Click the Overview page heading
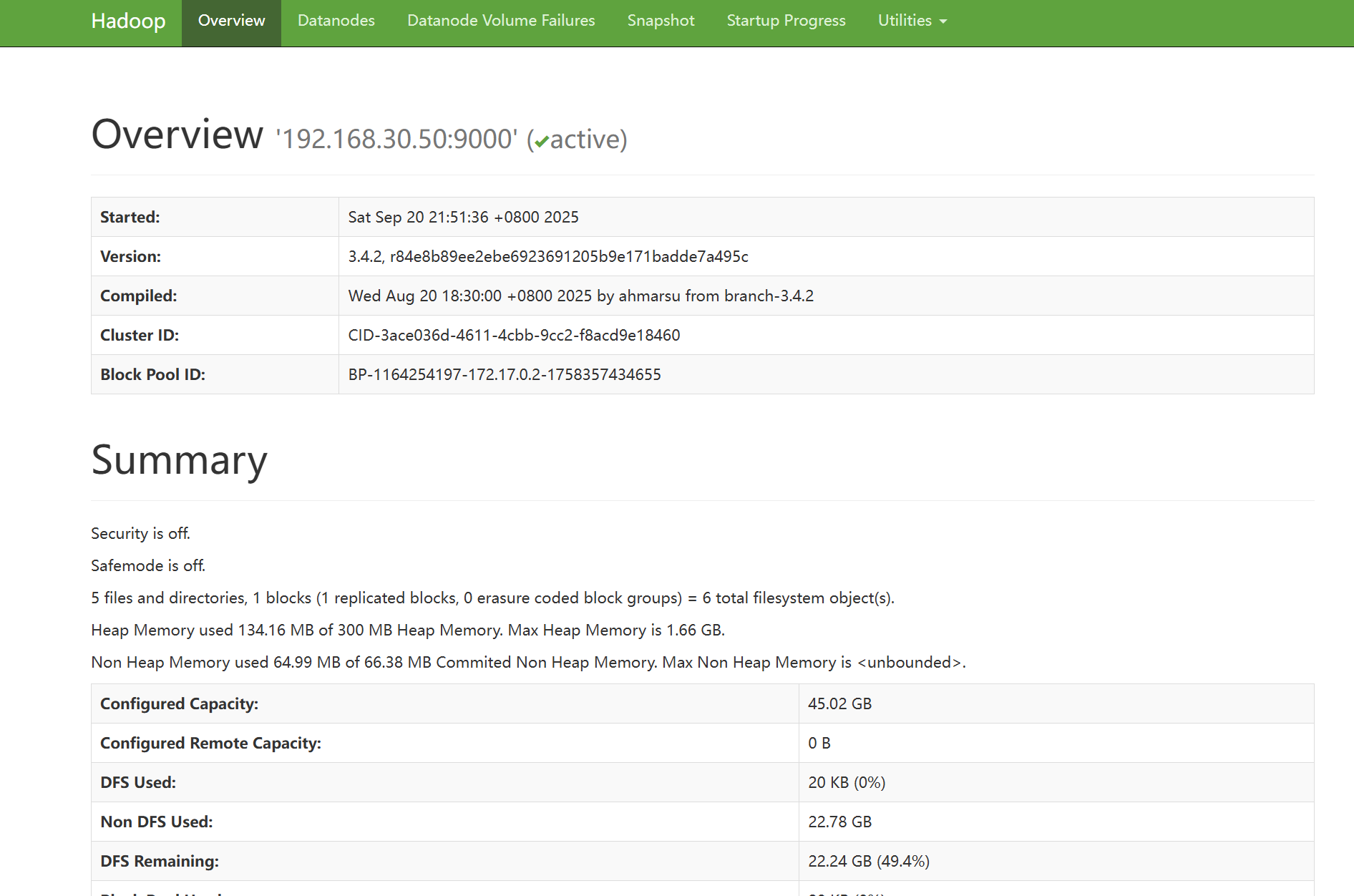Screen dimensions: 1354x896 point(177,135)
